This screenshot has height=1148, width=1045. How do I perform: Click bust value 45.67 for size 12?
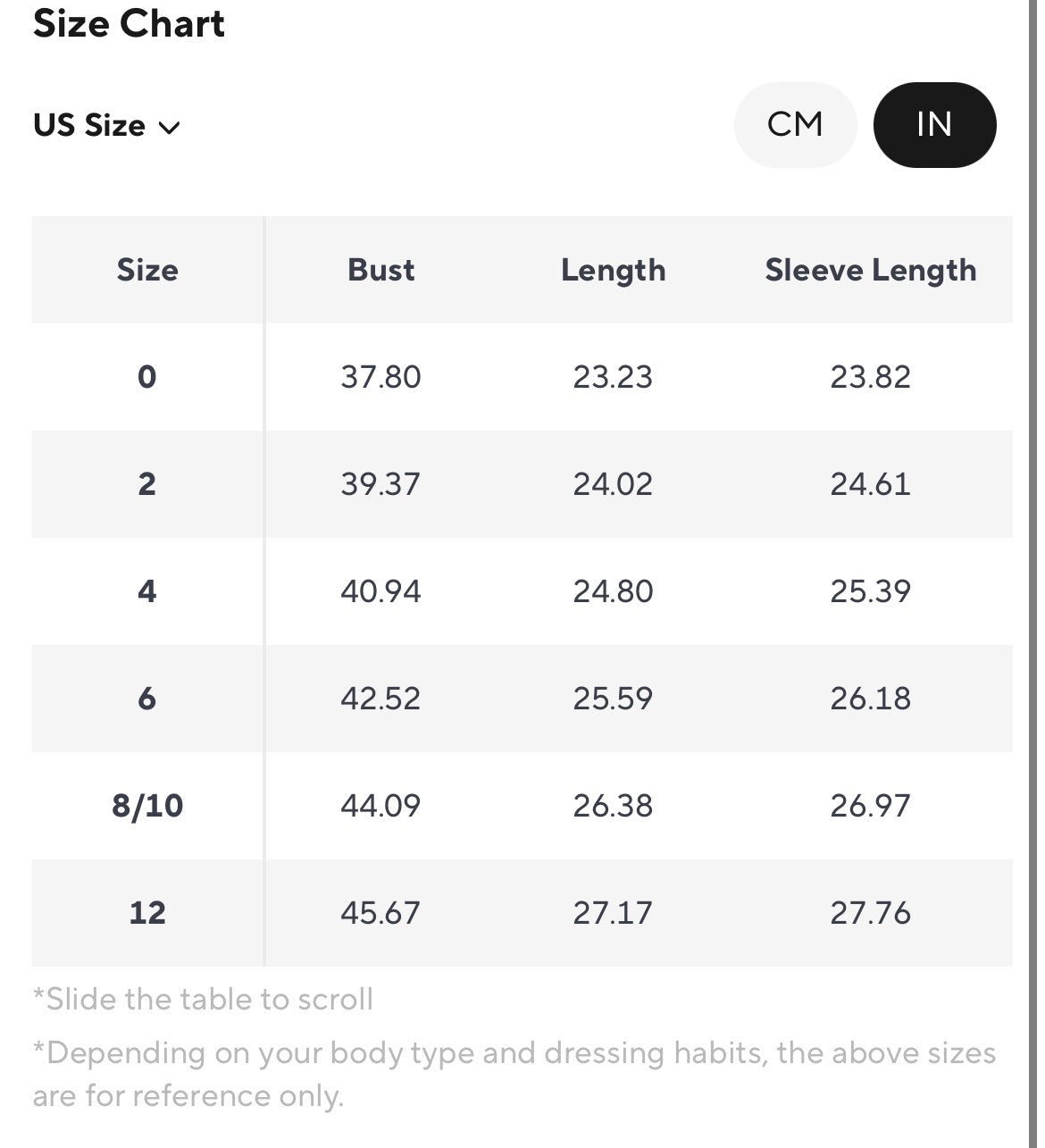pos(380,913)
